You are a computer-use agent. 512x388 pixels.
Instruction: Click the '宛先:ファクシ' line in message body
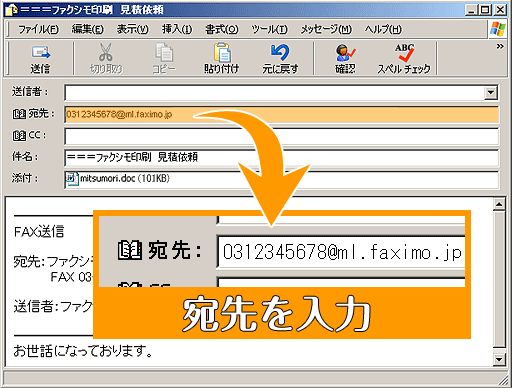[x=53, y=261]
